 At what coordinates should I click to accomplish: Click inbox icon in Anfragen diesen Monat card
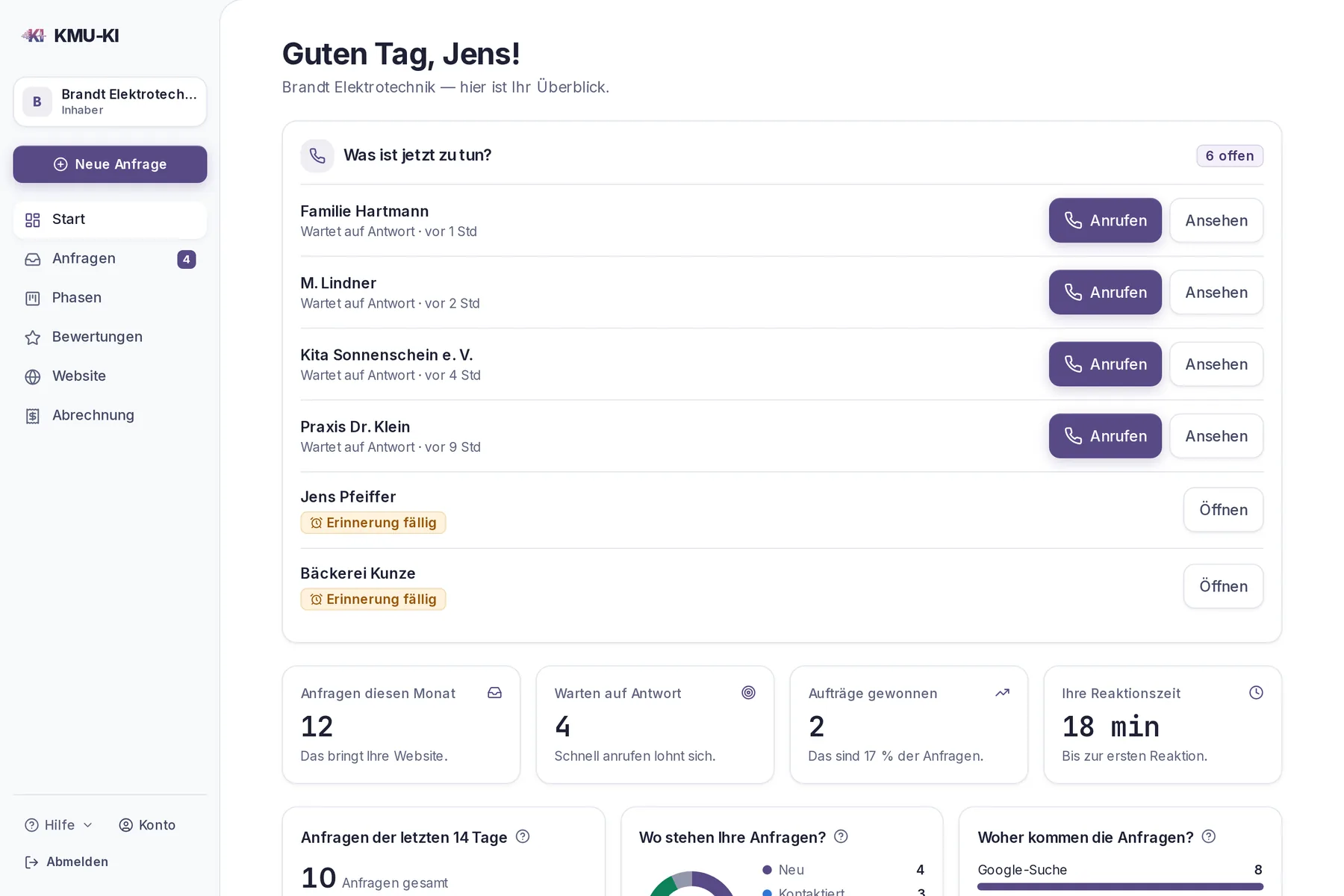pyautogui.click(x=495, y=692)
